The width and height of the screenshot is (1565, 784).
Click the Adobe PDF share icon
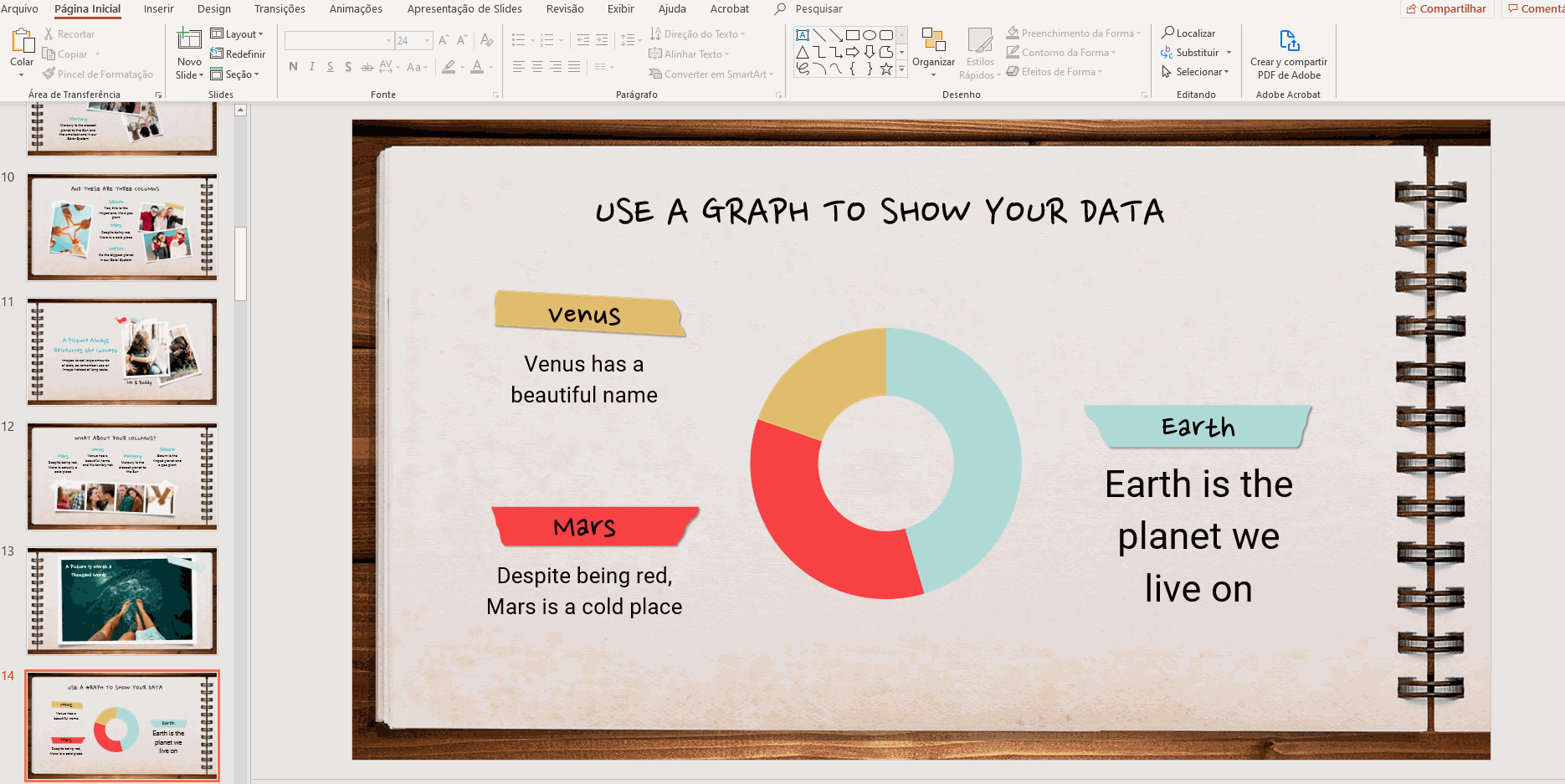tap(1289, 40)
